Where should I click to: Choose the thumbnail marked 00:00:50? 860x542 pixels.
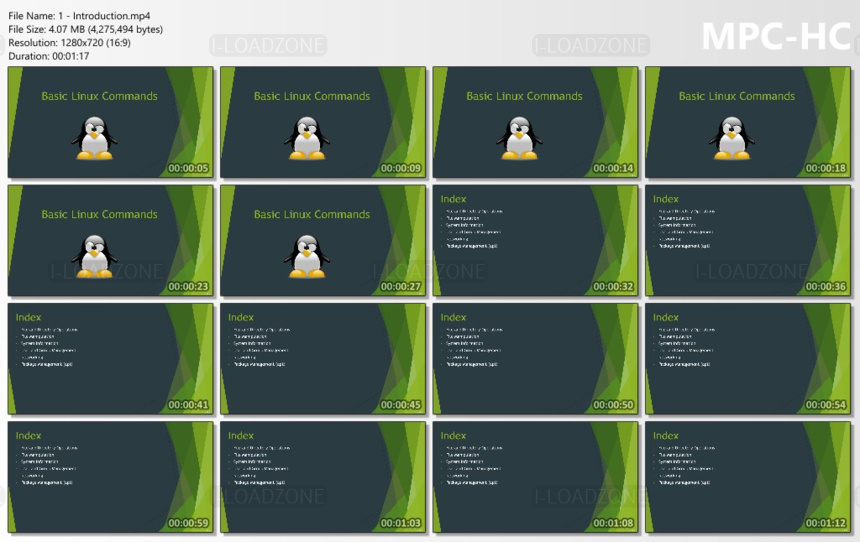[535, 359]
